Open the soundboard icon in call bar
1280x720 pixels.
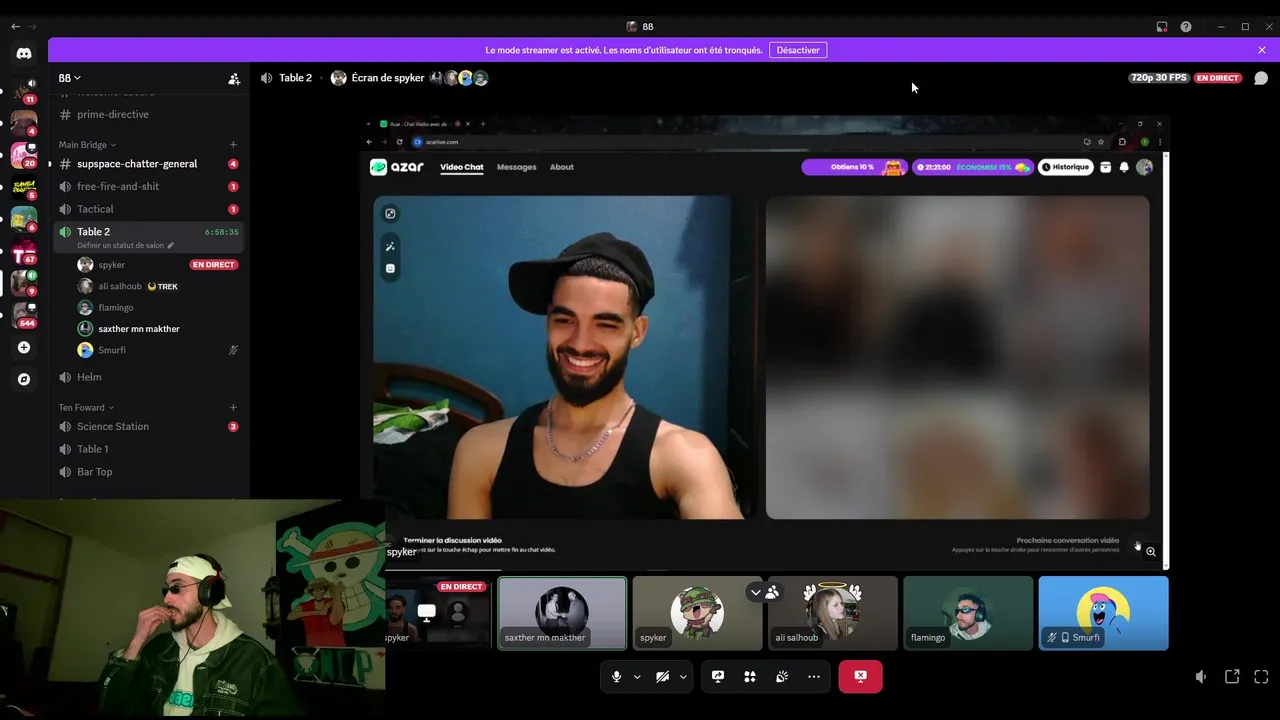782,677
